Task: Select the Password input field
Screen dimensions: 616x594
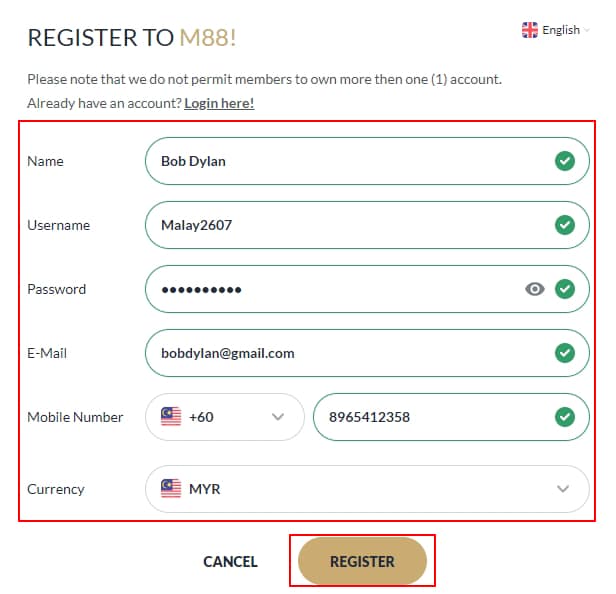Action: 330,289
